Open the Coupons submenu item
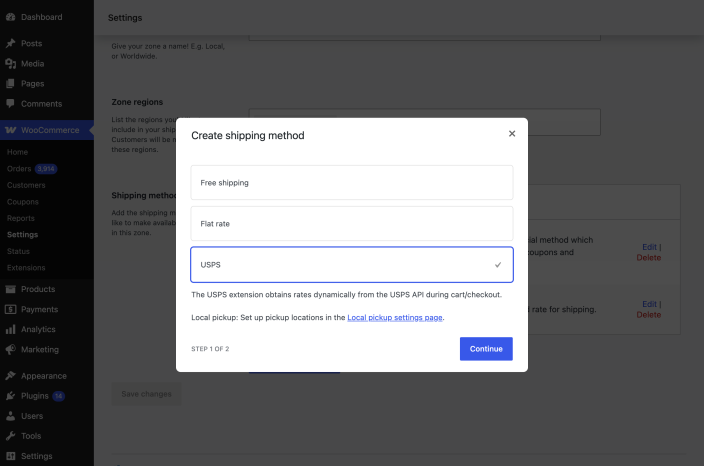The image size is (704, 466). click(x=22, y=202)
